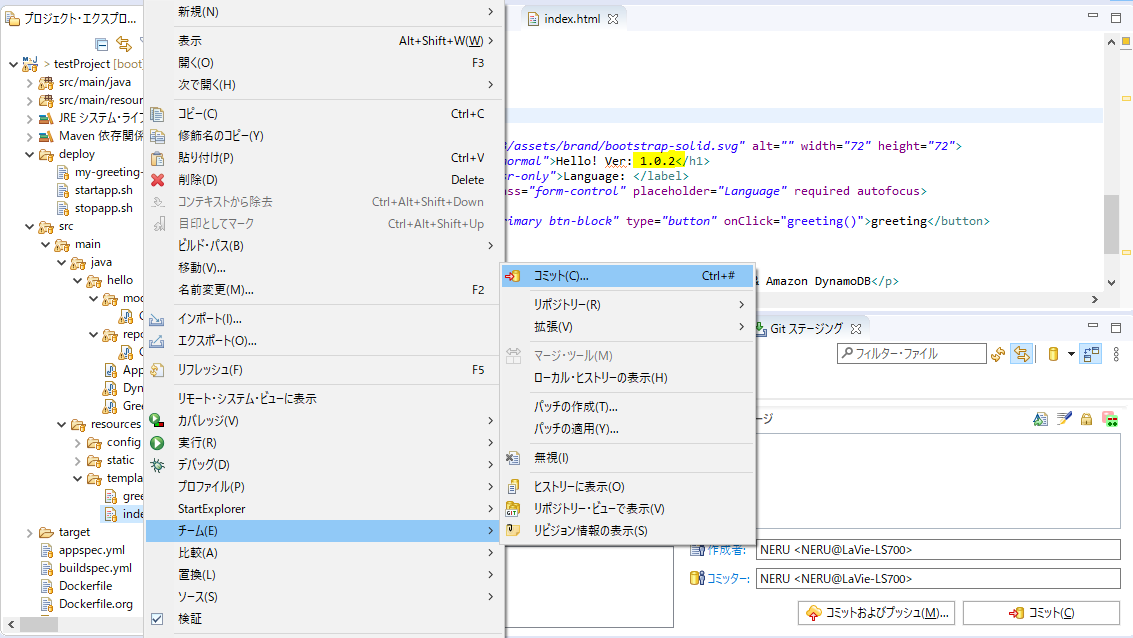Click the Add Change-Id icon
The image size is (1133, 638).
(x=1110, y=420)
